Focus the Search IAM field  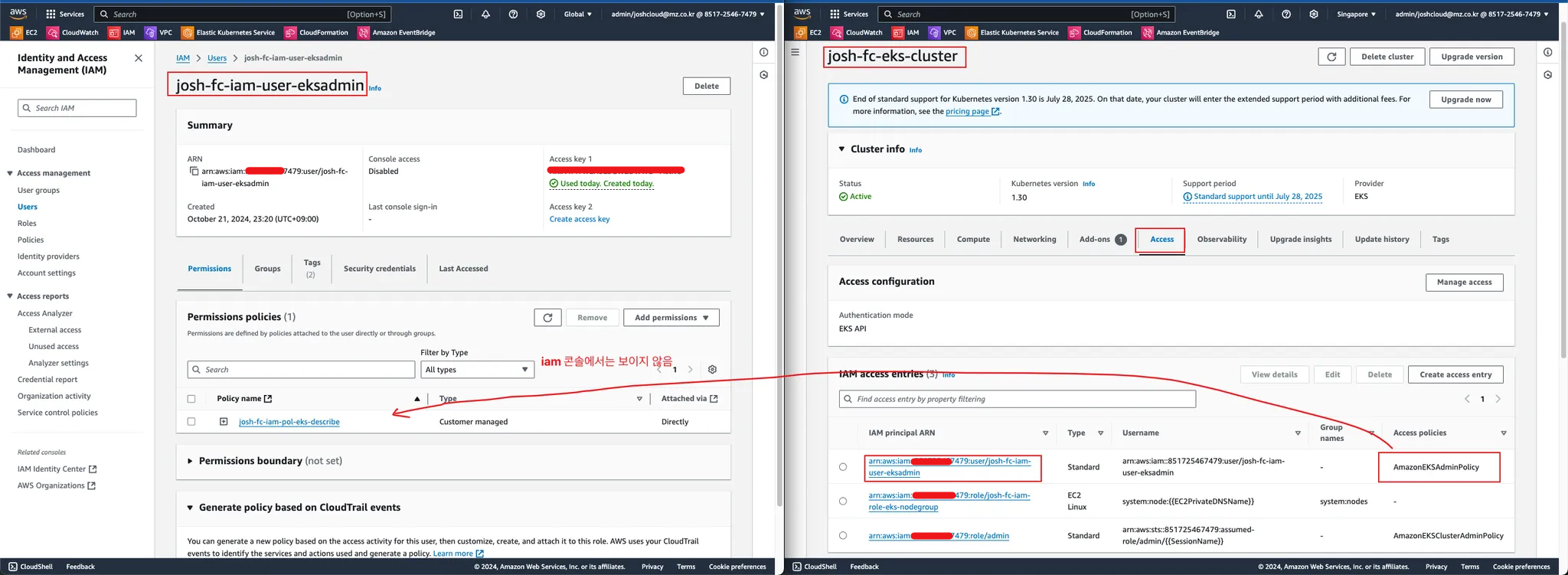coord(77,108)
